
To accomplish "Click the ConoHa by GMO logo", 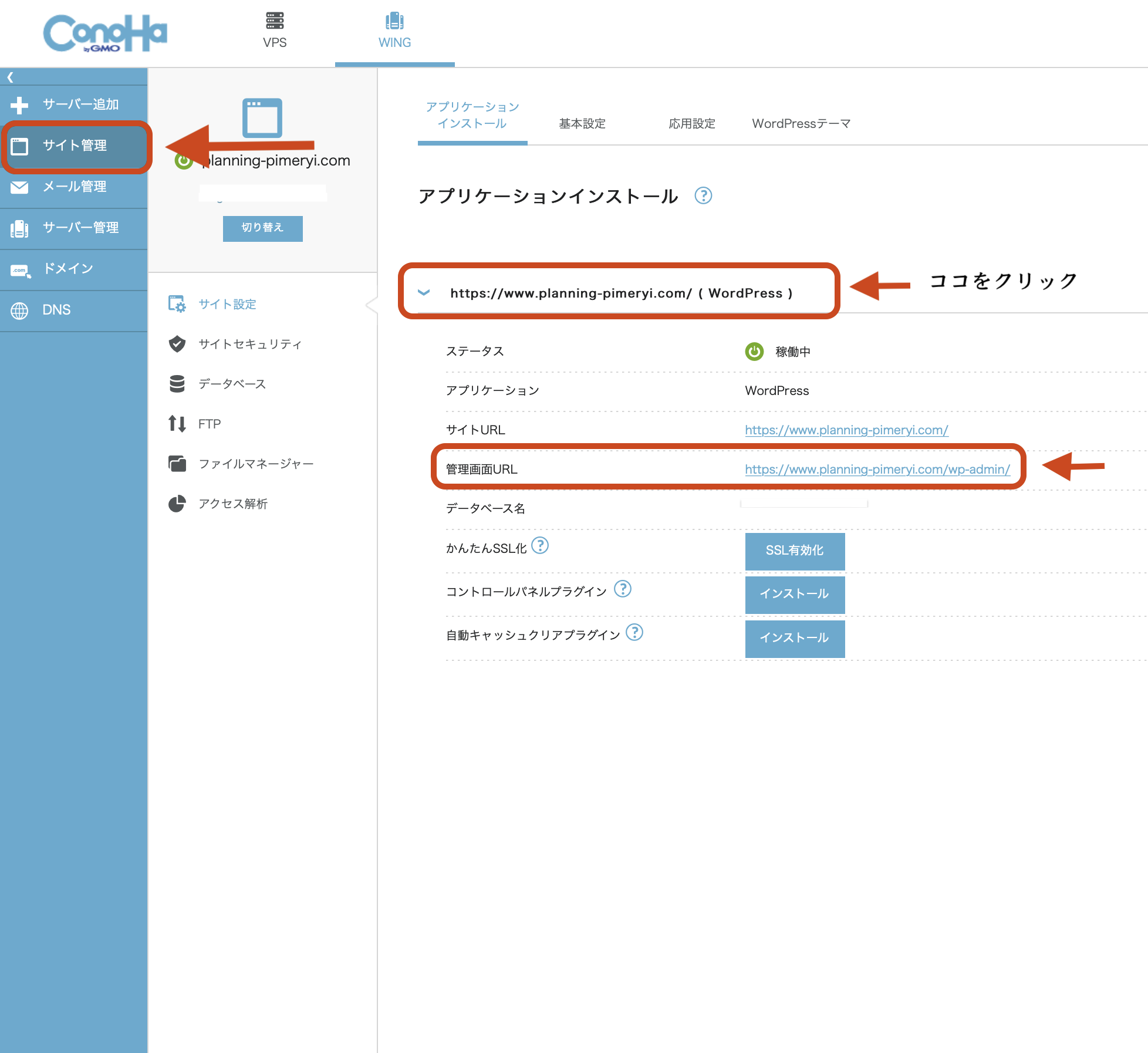I will click(x=105, y=33).
